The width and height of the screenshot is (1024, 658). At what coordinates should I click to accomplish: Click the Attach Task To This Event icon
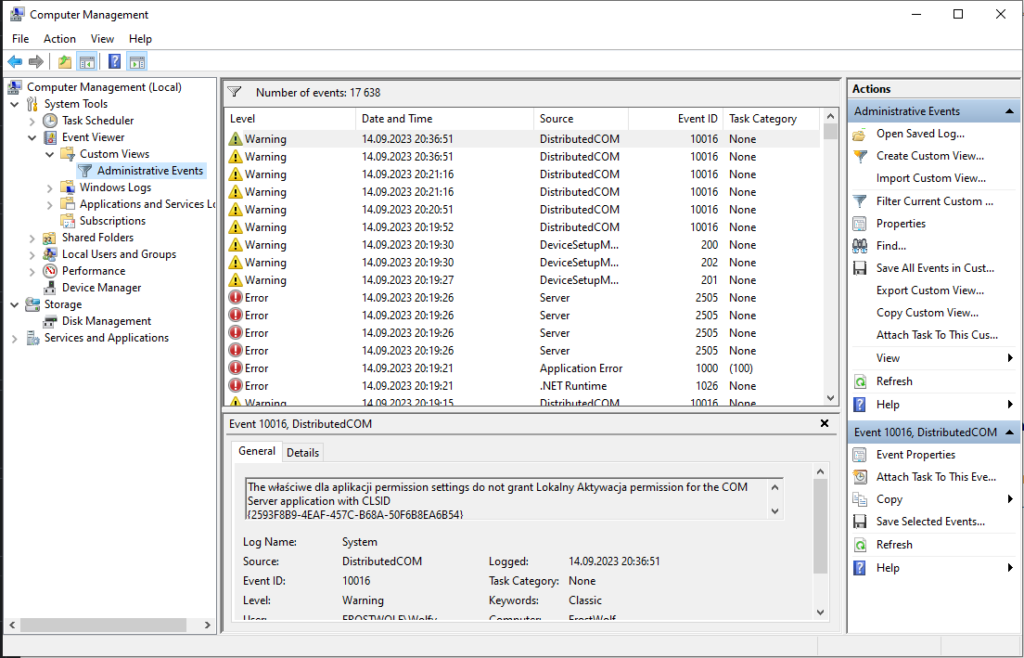[x=860, y=477]
